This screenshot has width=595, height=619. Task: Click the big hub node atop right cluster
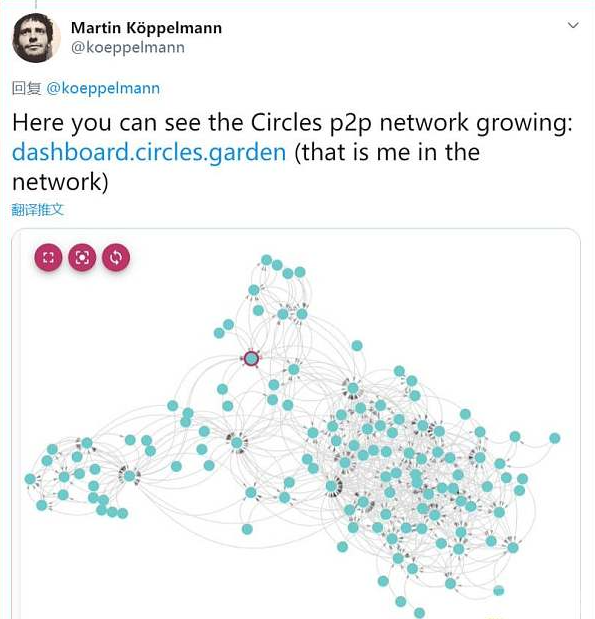[353, 388]
